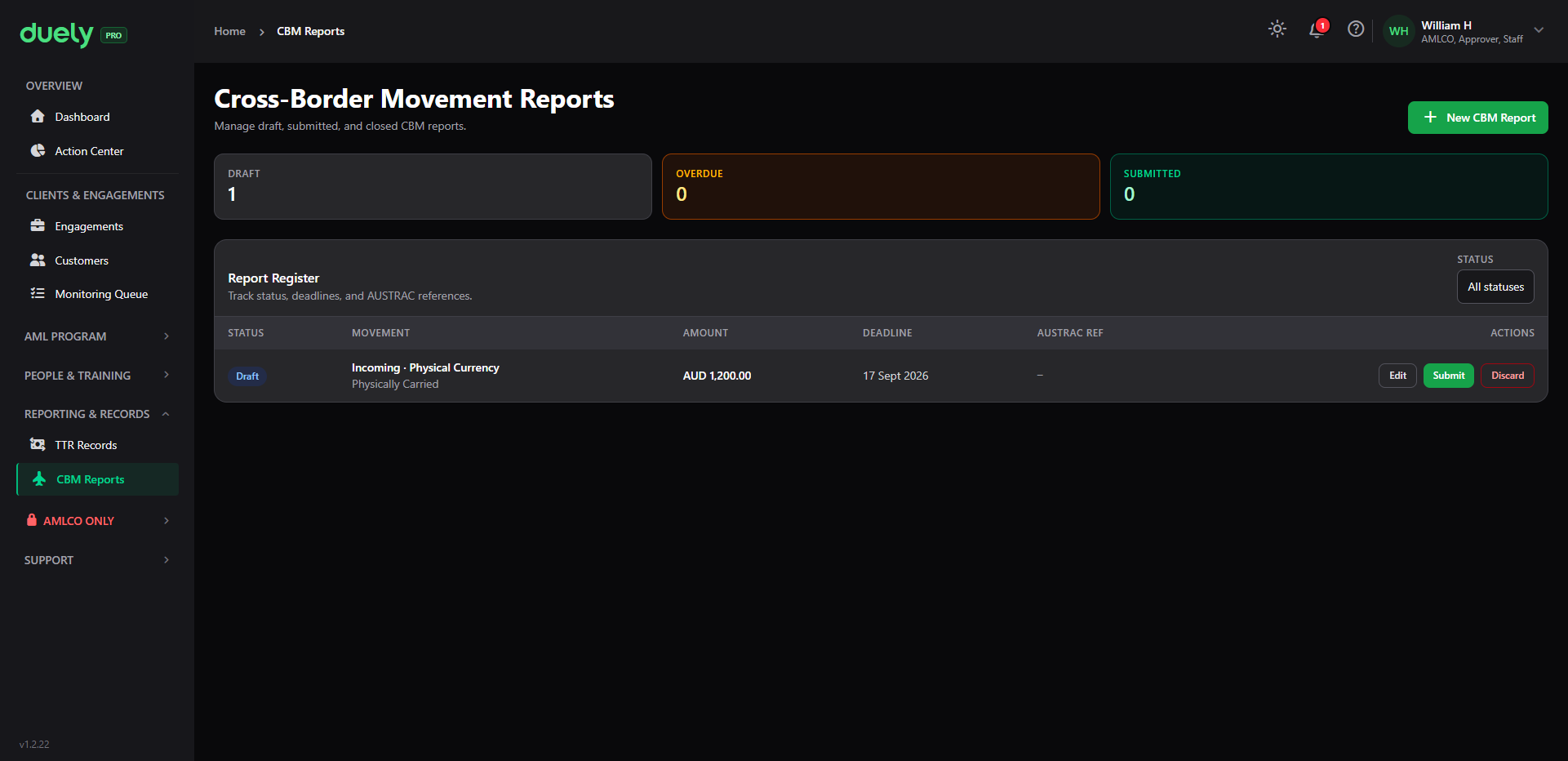Image resolution: width=1568 pixels, height=761 pixels.
Task: Open the All statuses filter dropdown
Action: point(1495,287)
